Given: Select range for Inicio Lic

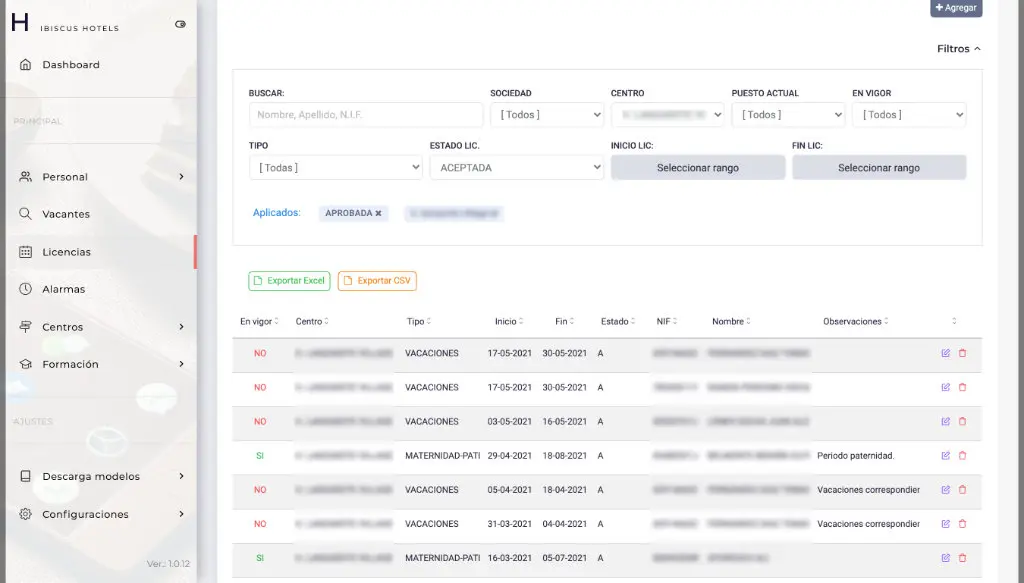Looking at the screenshot, I should pyautogui.click(x=698, y=168).
